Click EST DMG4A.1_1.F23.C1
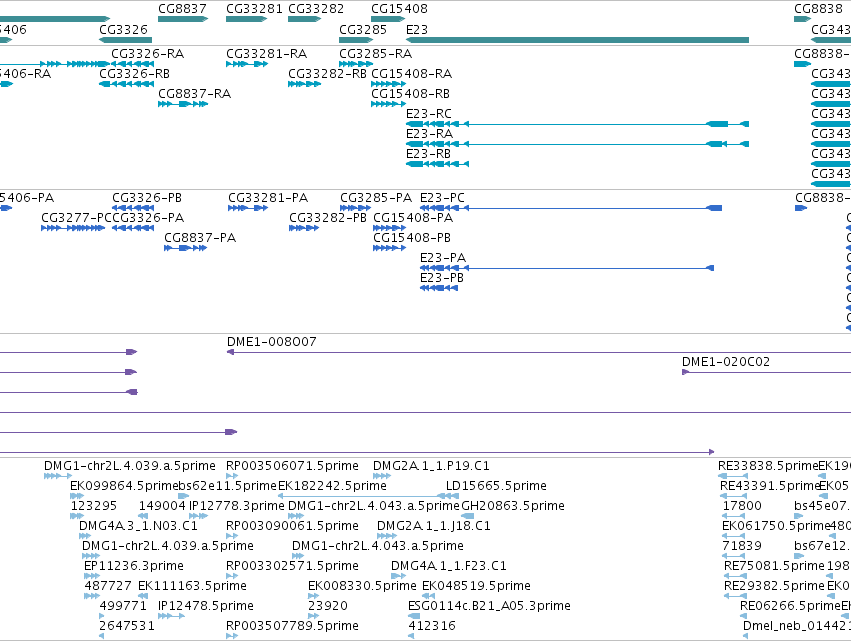 click(398, 576)
